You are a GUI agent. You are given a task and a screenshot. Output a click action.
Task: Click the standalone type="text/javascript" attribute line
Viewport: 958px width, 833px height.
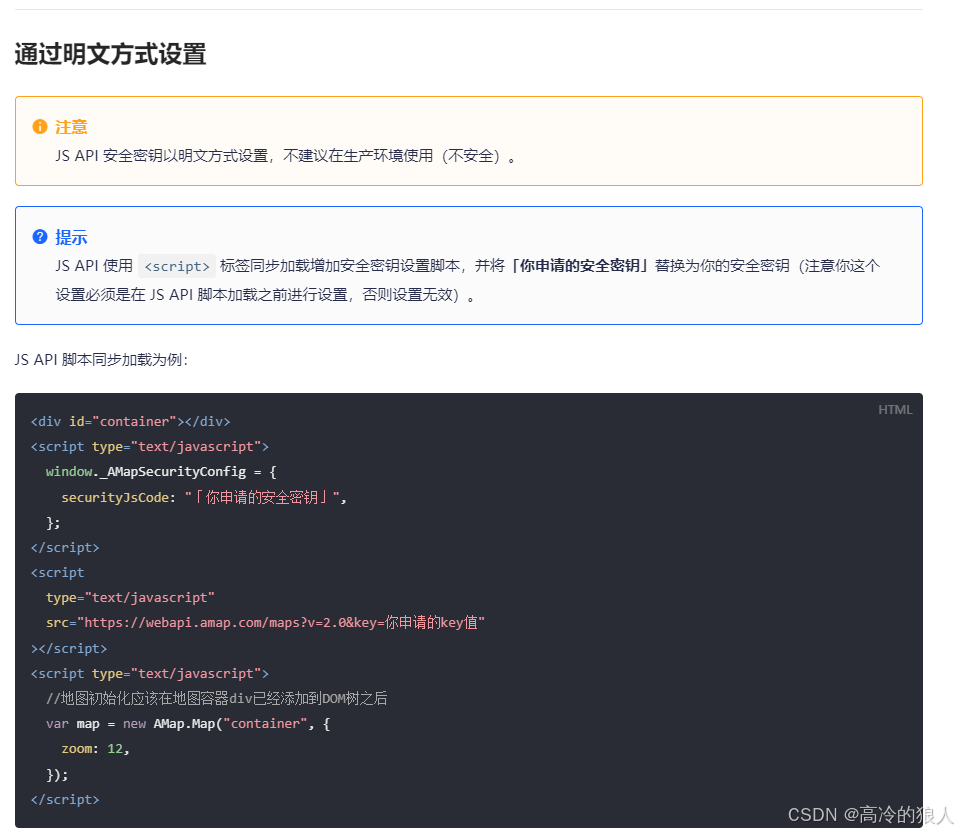pos(130,598)
